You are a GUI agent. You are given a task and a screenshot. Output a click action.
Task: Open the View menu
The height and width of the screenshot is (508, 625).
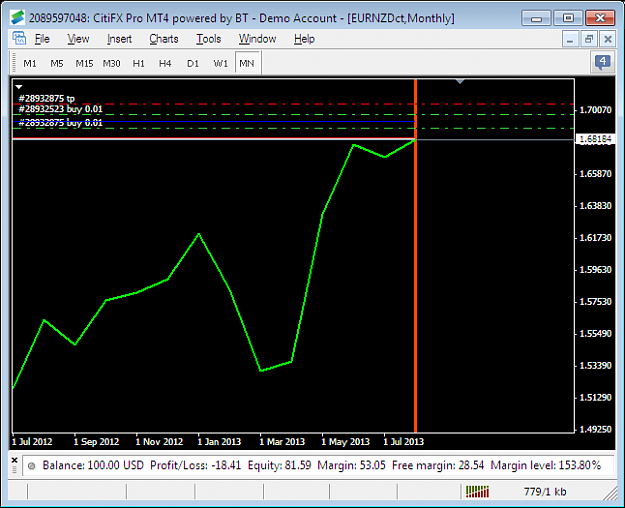point(78,39)
